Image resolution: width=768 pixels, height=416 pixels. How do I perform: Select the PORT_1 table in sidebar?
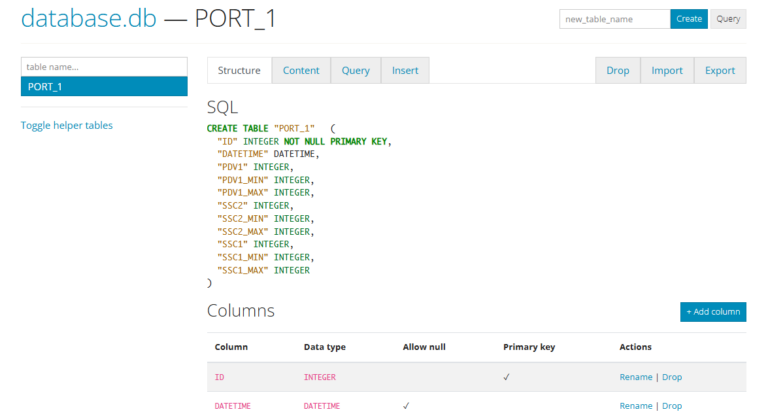click(x=104, y=87)
